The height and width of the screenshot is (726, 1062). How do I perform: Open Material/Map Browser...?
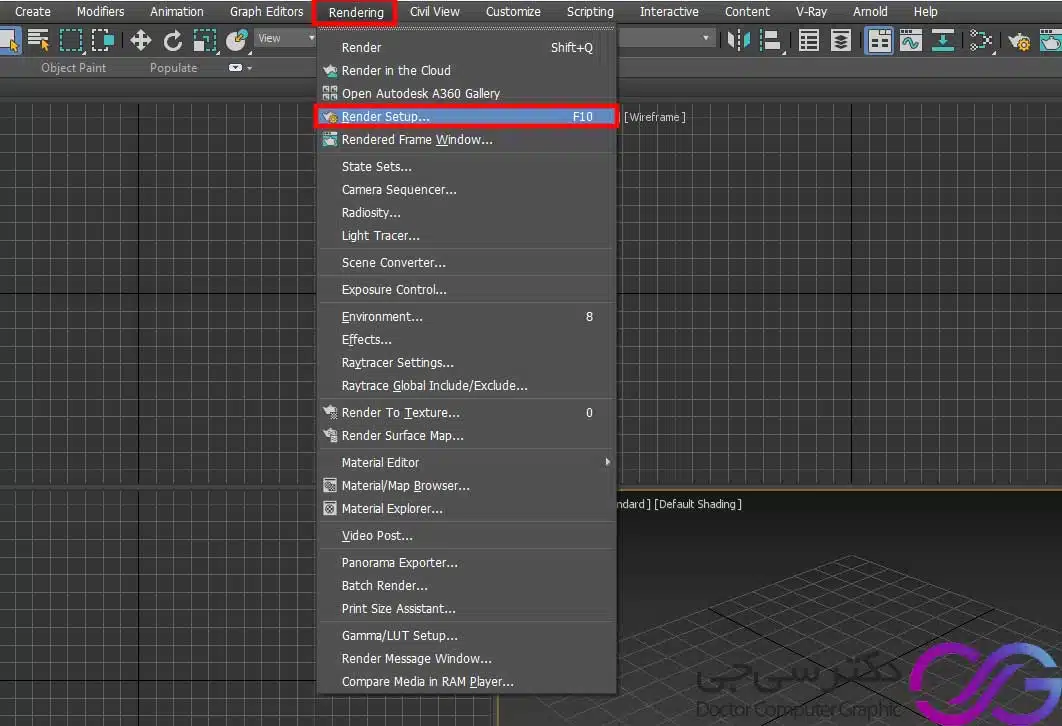pos(467,486)
